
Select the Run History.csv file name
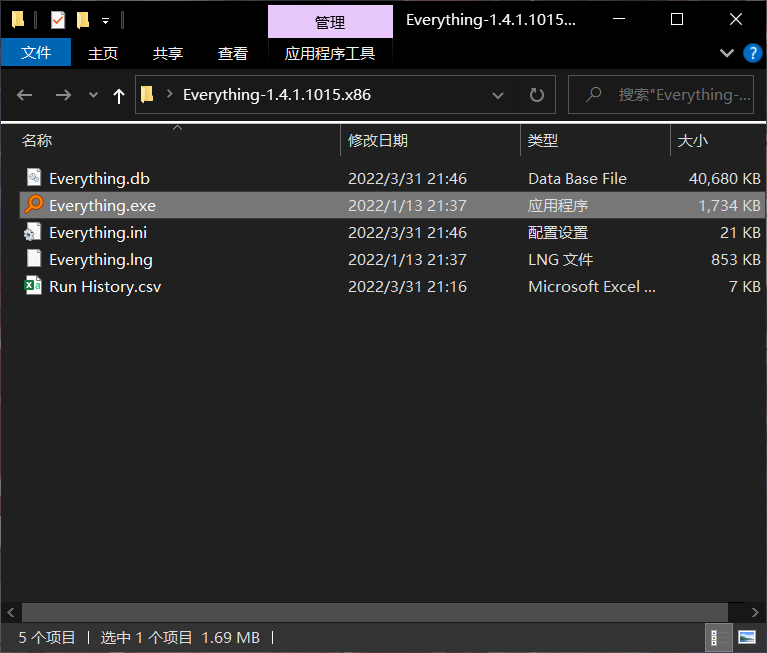[105, 286]
